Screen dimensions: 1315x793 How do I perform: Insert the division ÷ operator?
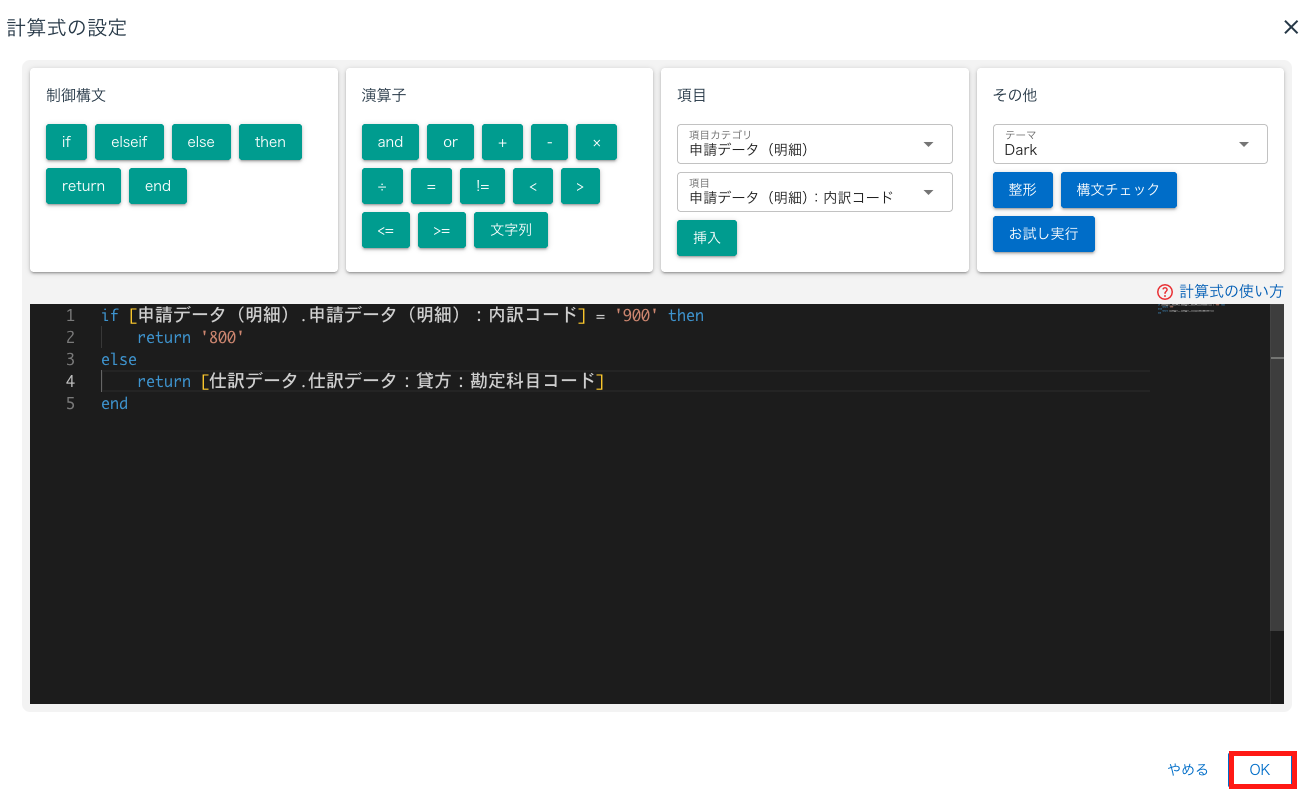(x=382, y=186)
